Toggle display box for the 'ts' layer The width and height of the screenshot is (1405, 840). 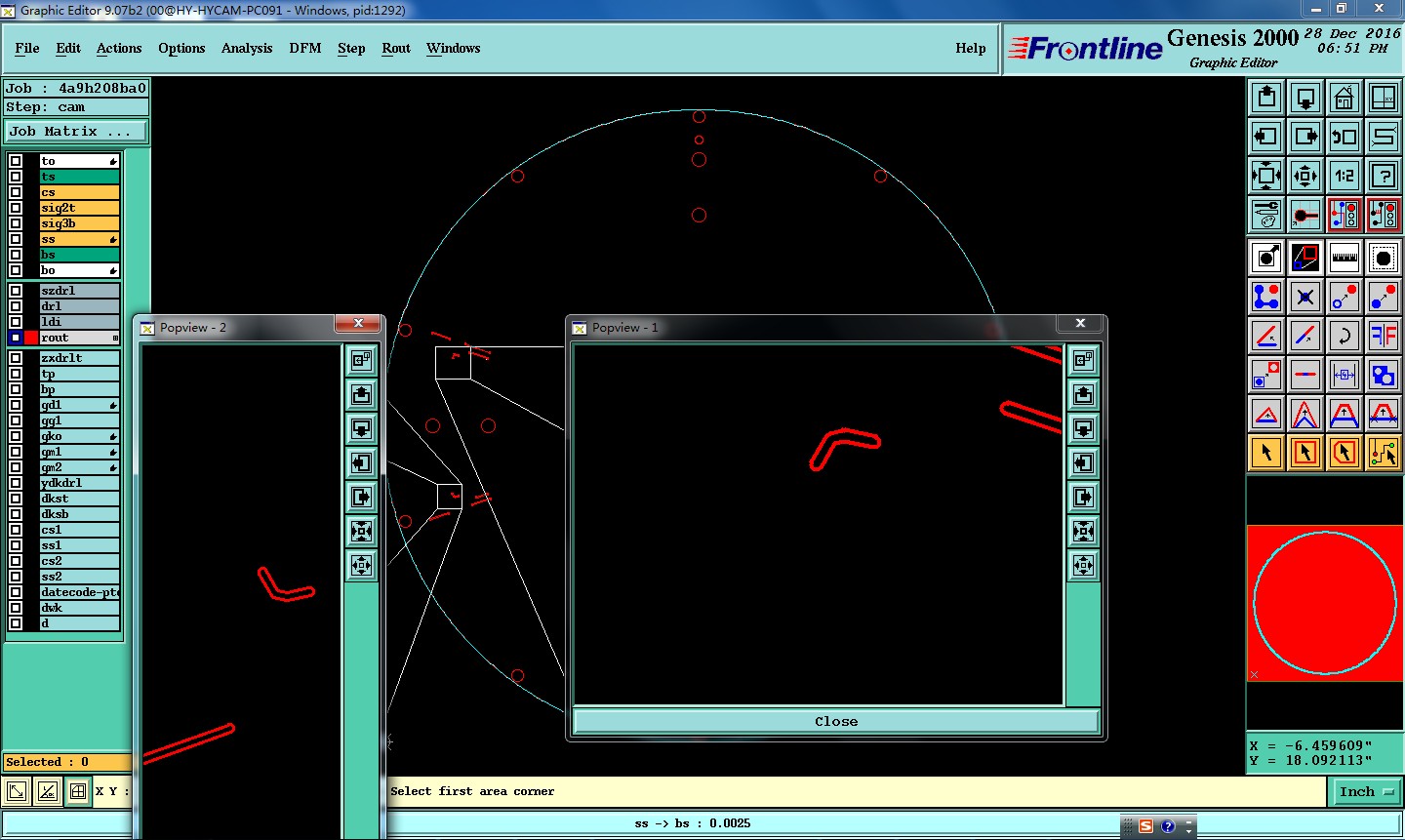tap(16, 177)
